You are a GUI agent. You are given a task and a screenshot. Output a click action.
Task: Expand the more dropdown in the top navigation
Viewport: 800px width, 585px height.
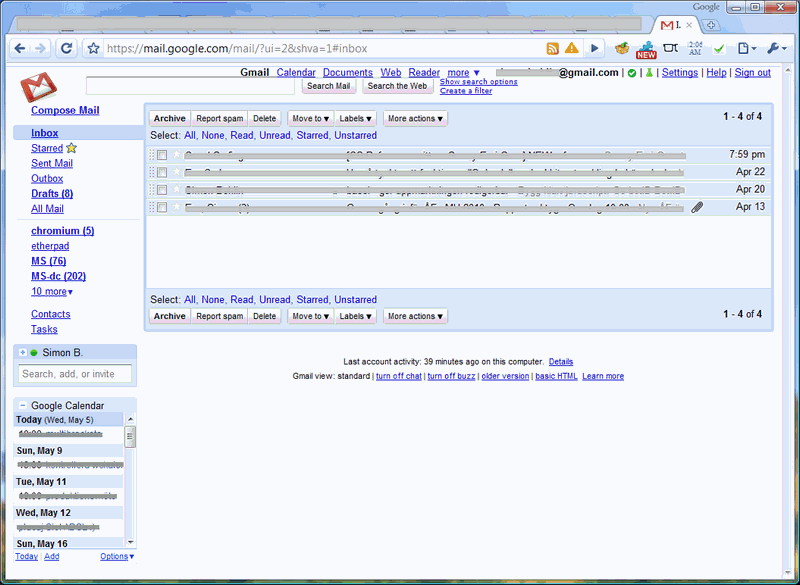[x=463, y=73]
